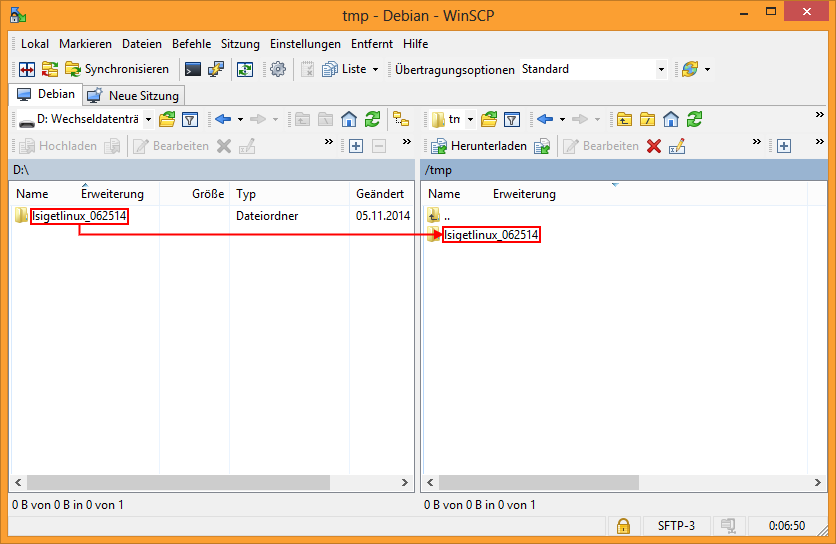This screenshot has height=544, width=836.
Task: Open the terminal console icon in toolbar
Action: tap(192, 69)
